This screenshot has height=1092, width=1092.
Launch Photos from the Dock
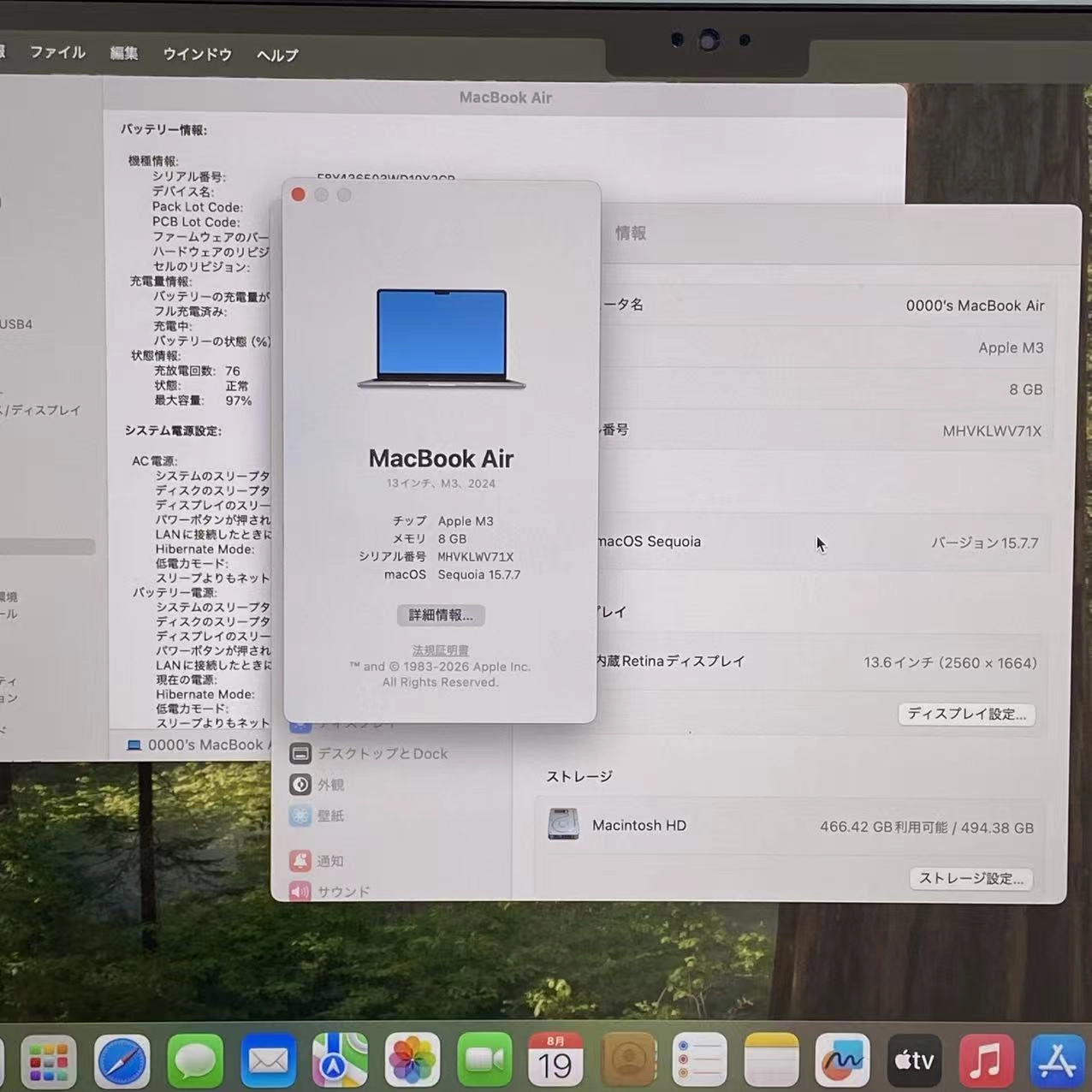(412, 1061)
